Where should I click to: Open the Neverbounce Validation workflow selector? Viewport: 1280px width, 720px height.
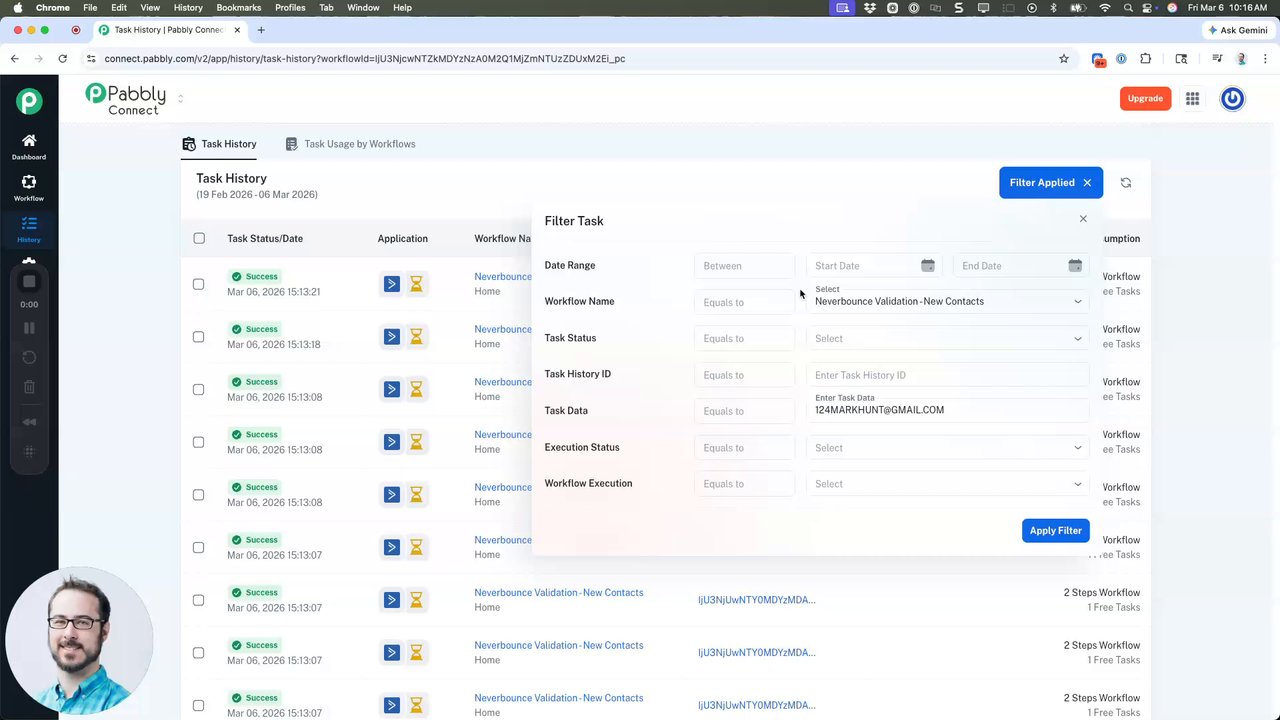point(947,301)
